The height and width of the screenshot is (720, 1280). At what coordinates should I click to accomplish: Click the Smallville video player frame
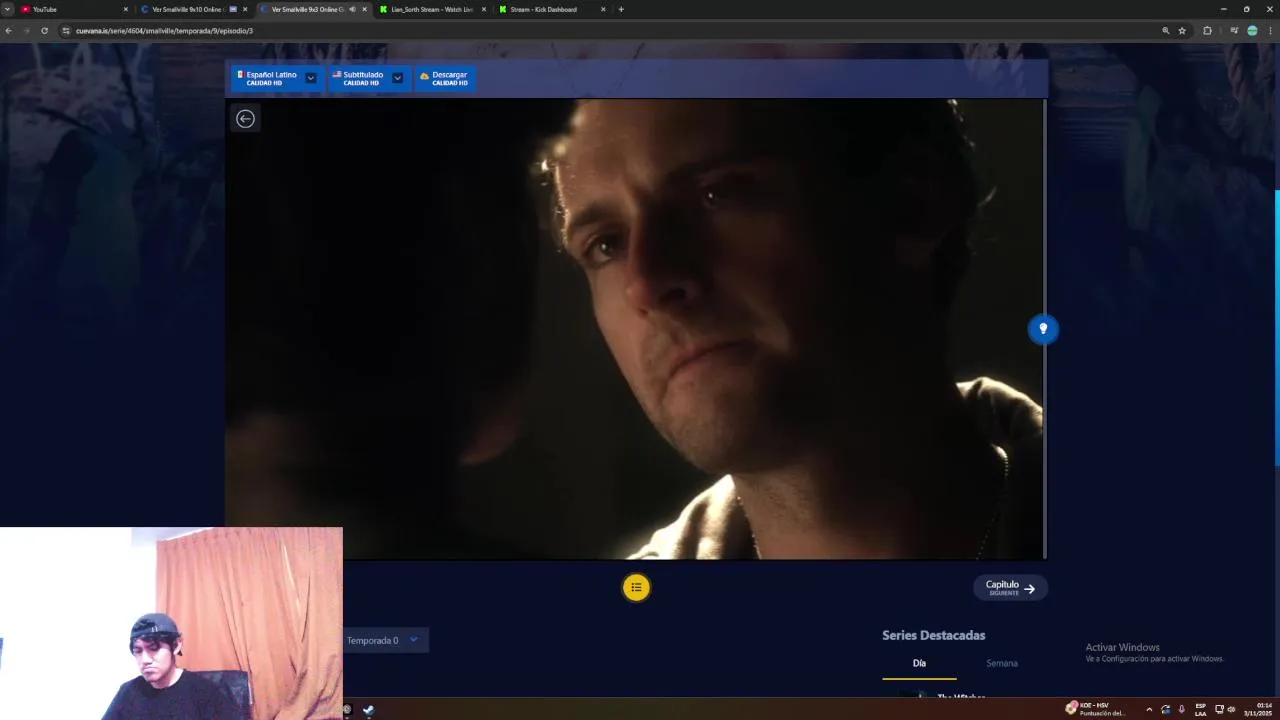click(x=635, y=329)
